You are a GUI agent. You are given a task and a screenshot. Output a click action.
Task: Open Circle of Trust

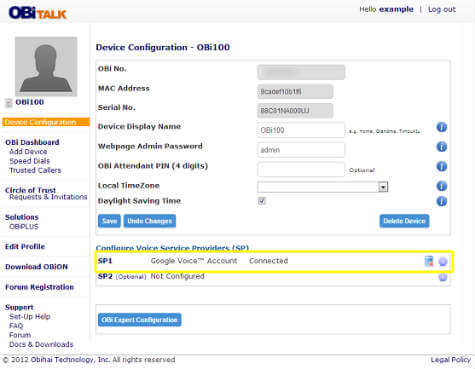pos(30,190)
